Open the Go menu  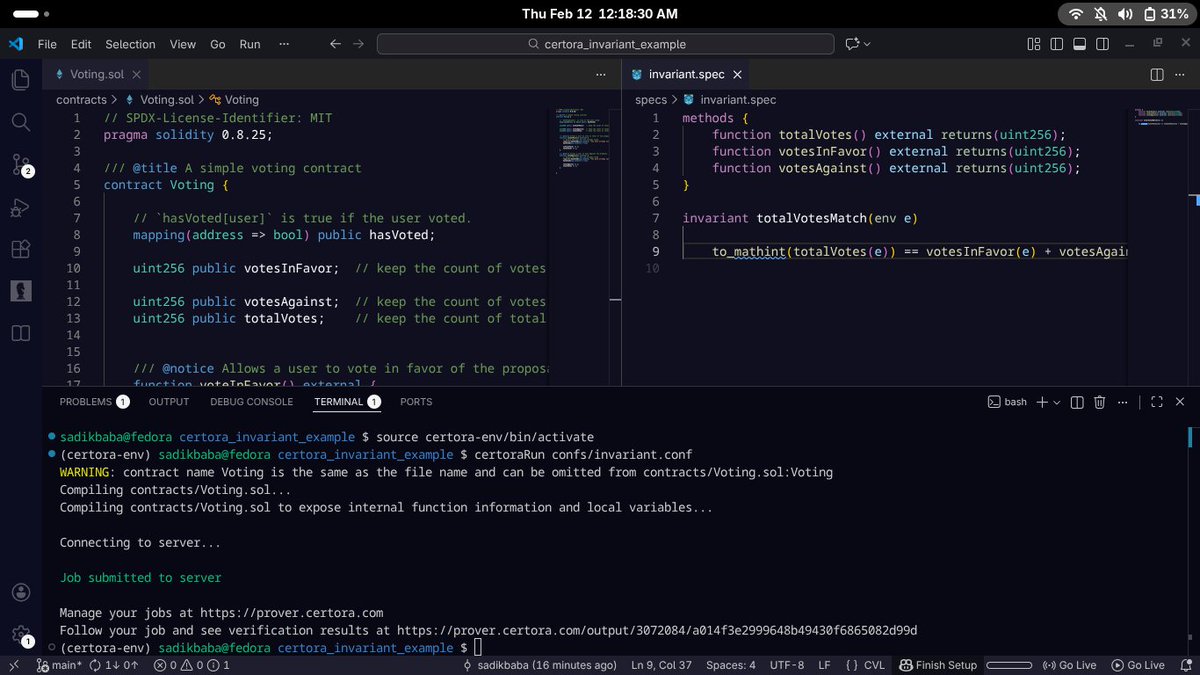218,44
